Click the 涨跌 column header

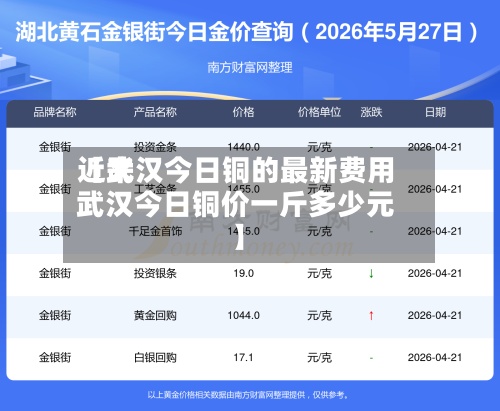[371, 112]
